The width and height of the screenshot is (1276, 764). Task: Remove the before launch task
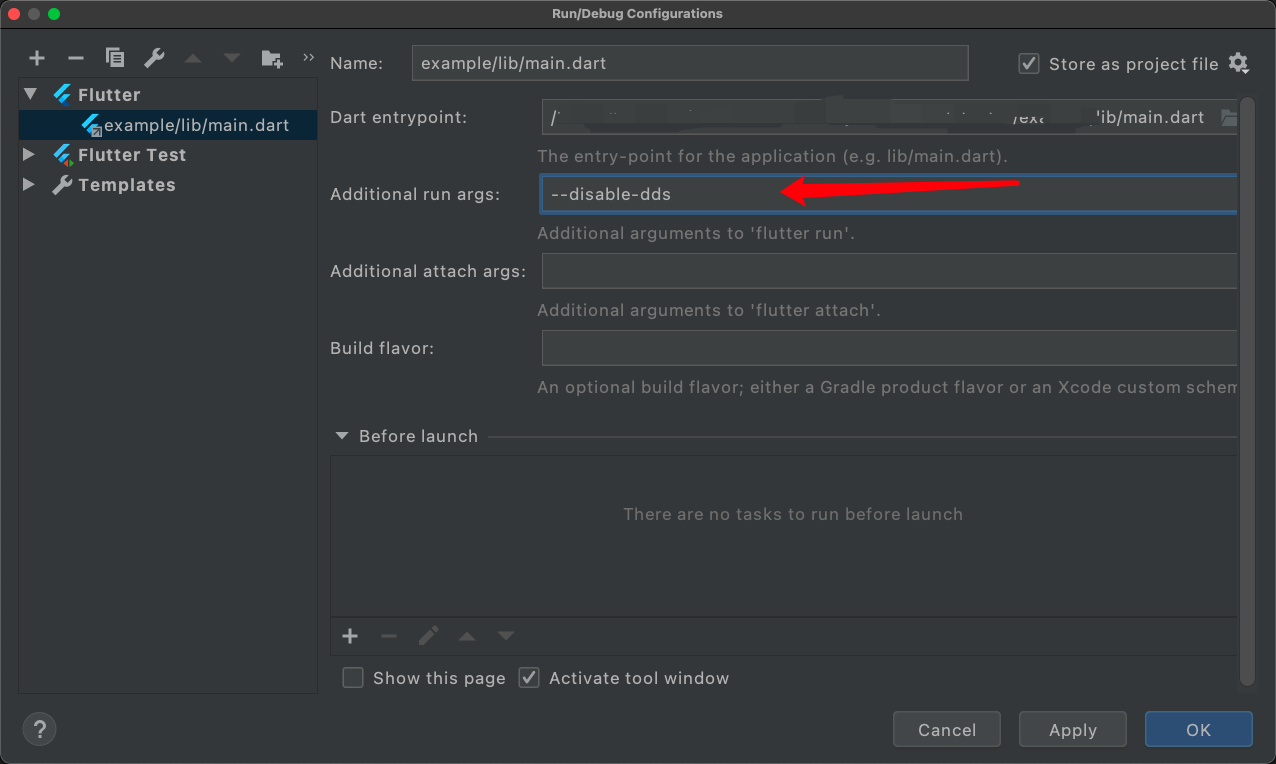coord(389,636)
